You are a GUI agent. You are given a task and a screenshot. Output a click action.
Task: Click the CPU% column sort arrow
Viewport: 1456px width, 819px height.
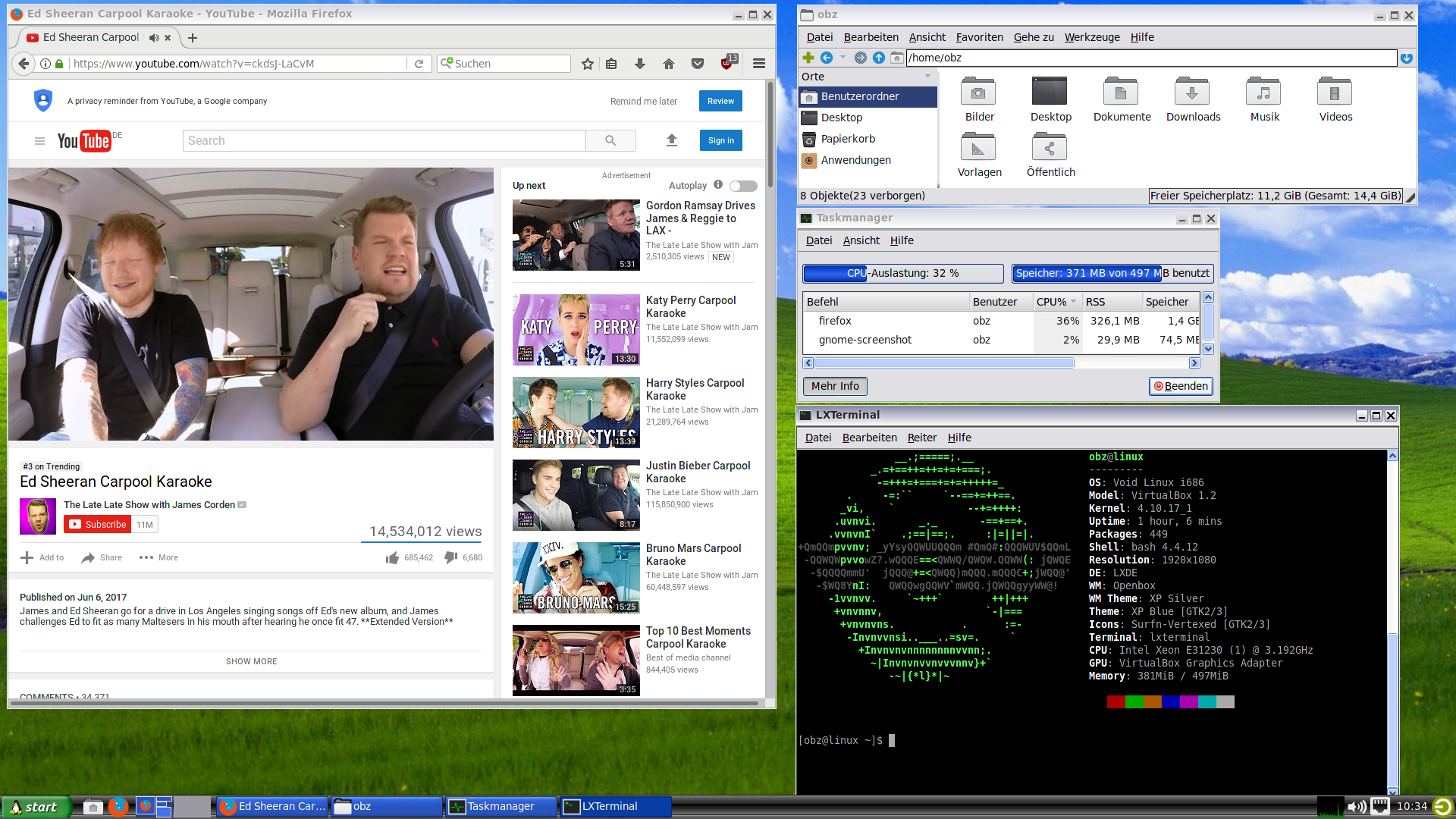(x=1074, y=302)
